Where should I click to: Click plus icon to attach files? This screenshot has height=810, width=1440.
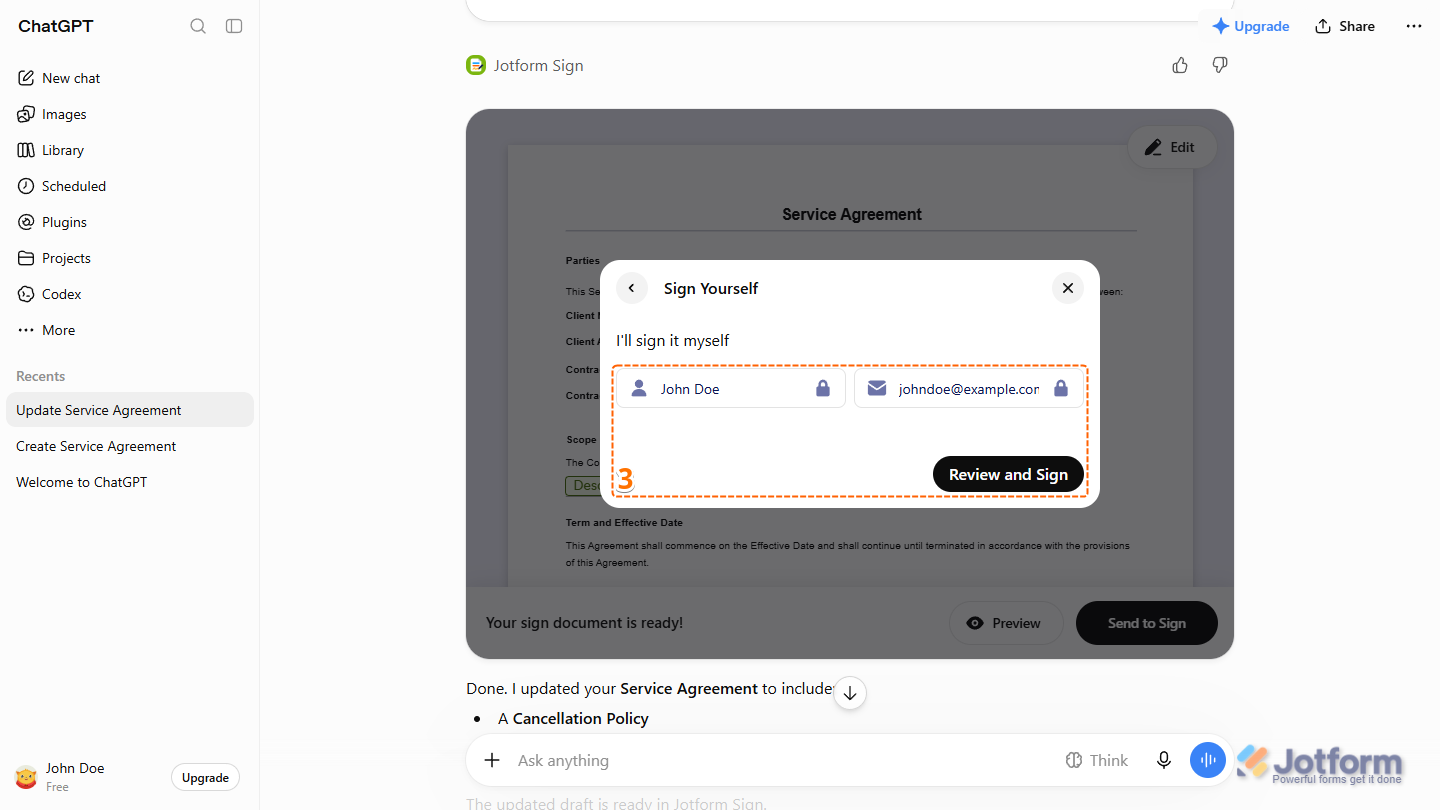pyautogui.click(x=492, y=760)
